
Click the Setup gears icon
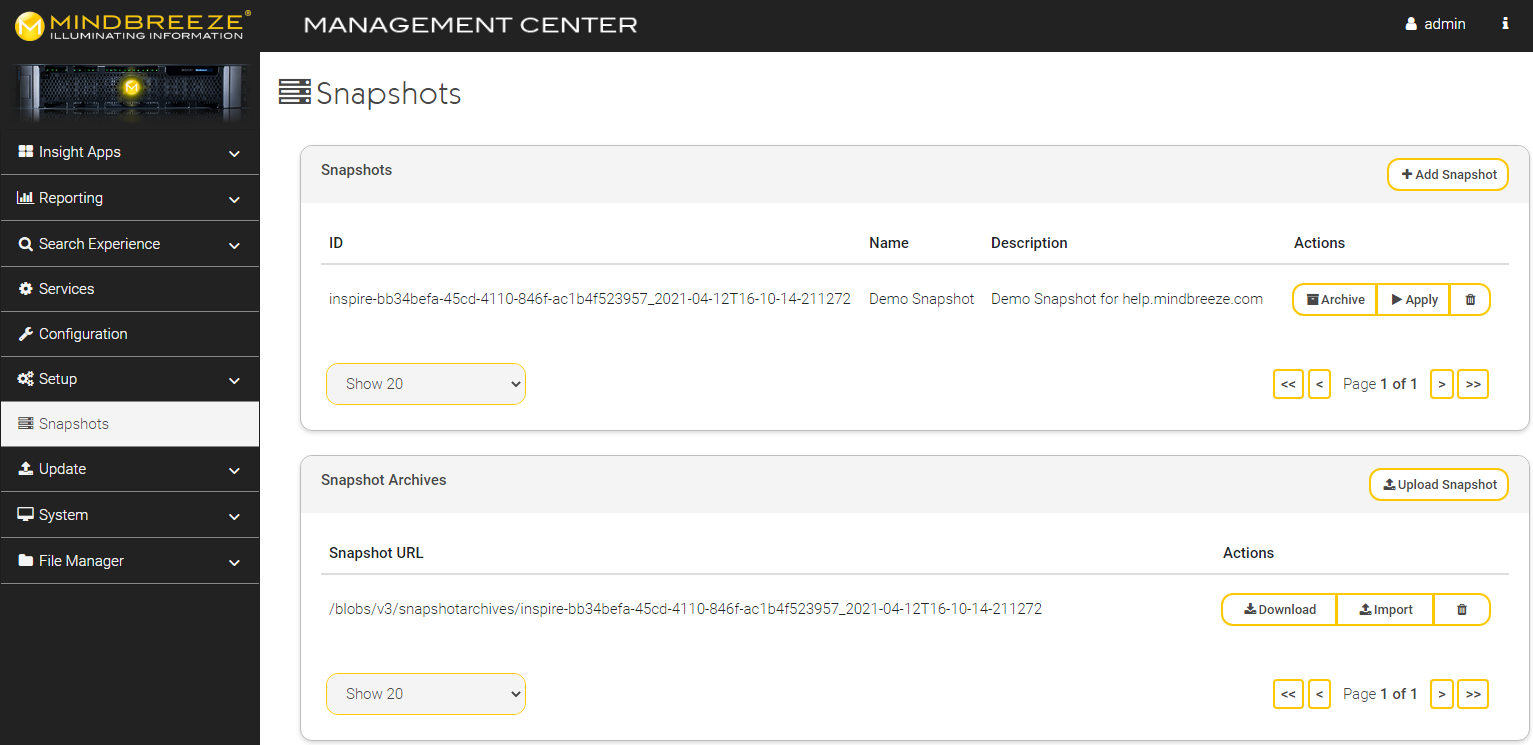pos(26,379)
